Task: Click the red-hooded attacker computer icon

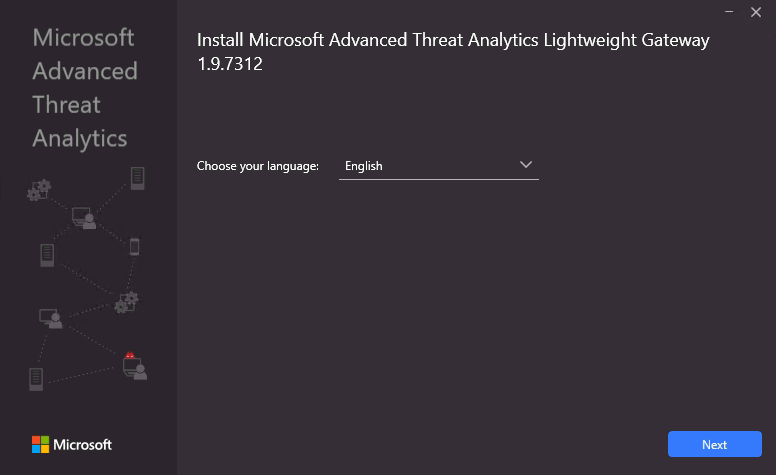Action: pyautogui.click(x=135, y=366)
